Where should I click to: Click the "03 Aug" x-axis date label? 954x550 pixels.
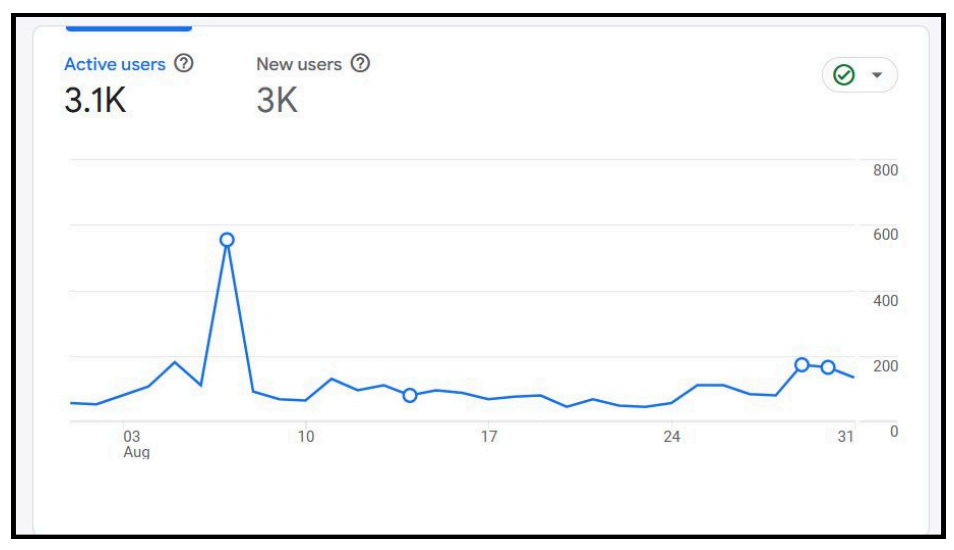pyautogui.click(x=135, y=444)
